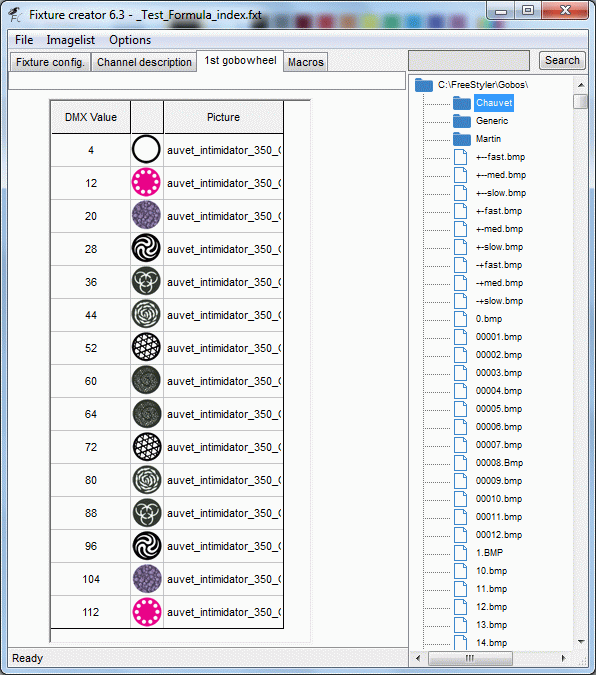Open the Martin folder
The image size is (596, 675).
click(488, 139)
